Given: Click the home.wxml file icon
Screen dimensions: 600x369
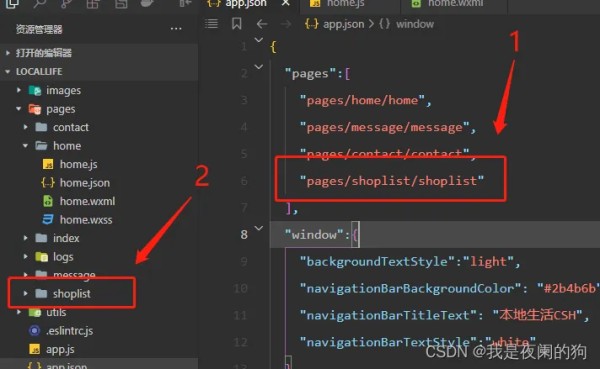Looking at the screenshot, I should pyautogui.click(x=48, y=201).
